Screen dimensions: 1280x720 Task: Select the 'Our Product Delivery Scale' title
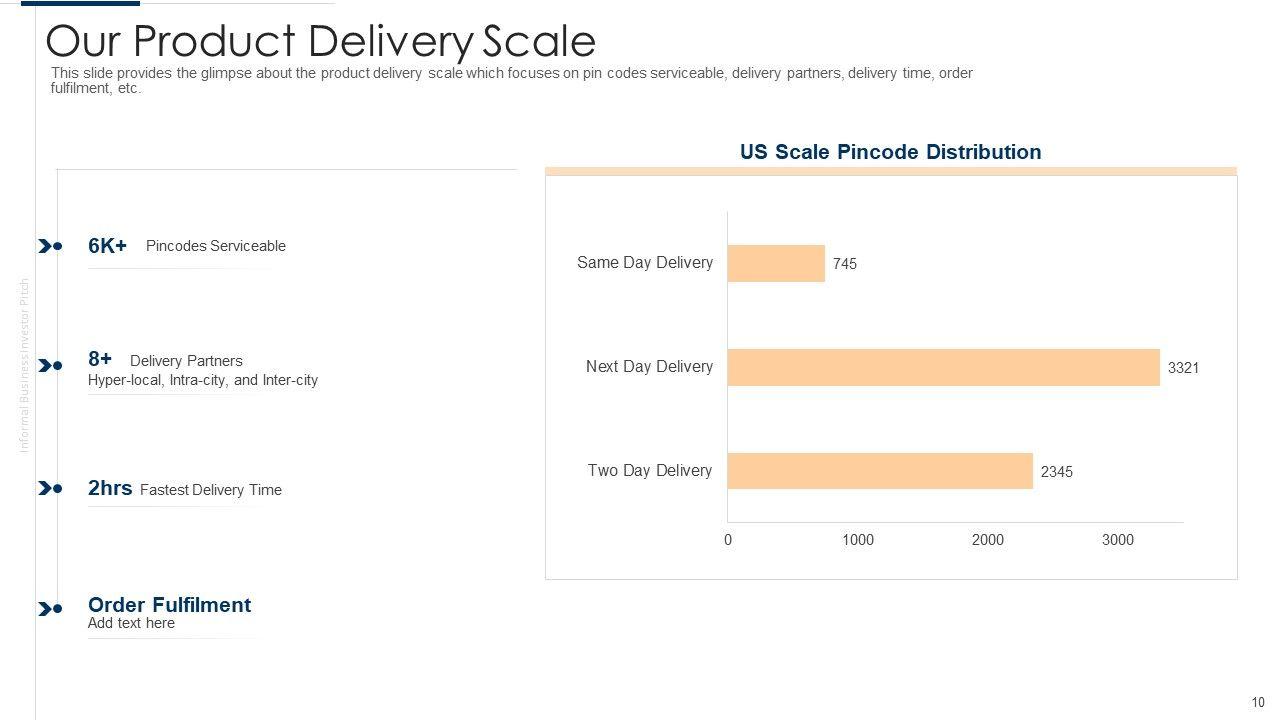click(x=321, y=41)
